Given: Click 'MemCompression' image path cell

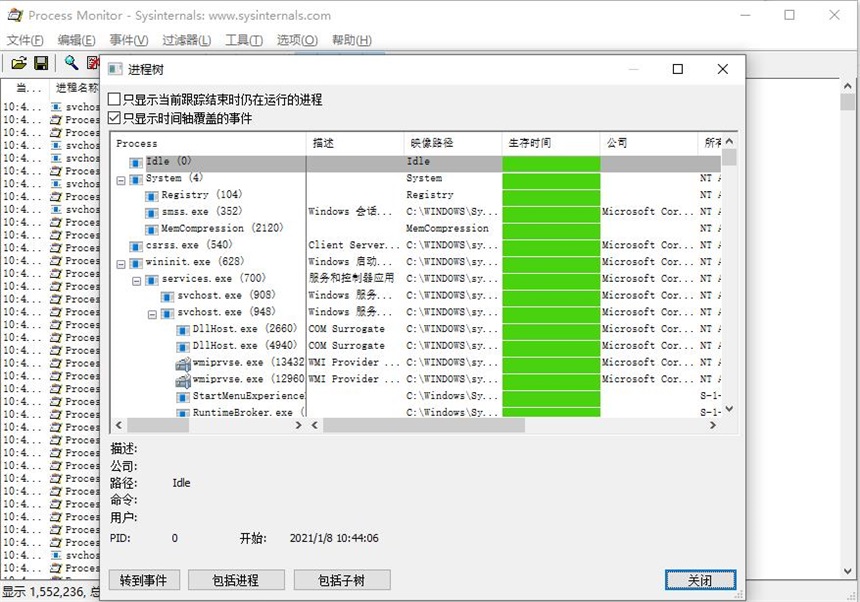Looking at the screenshot, I should (447, 229).
